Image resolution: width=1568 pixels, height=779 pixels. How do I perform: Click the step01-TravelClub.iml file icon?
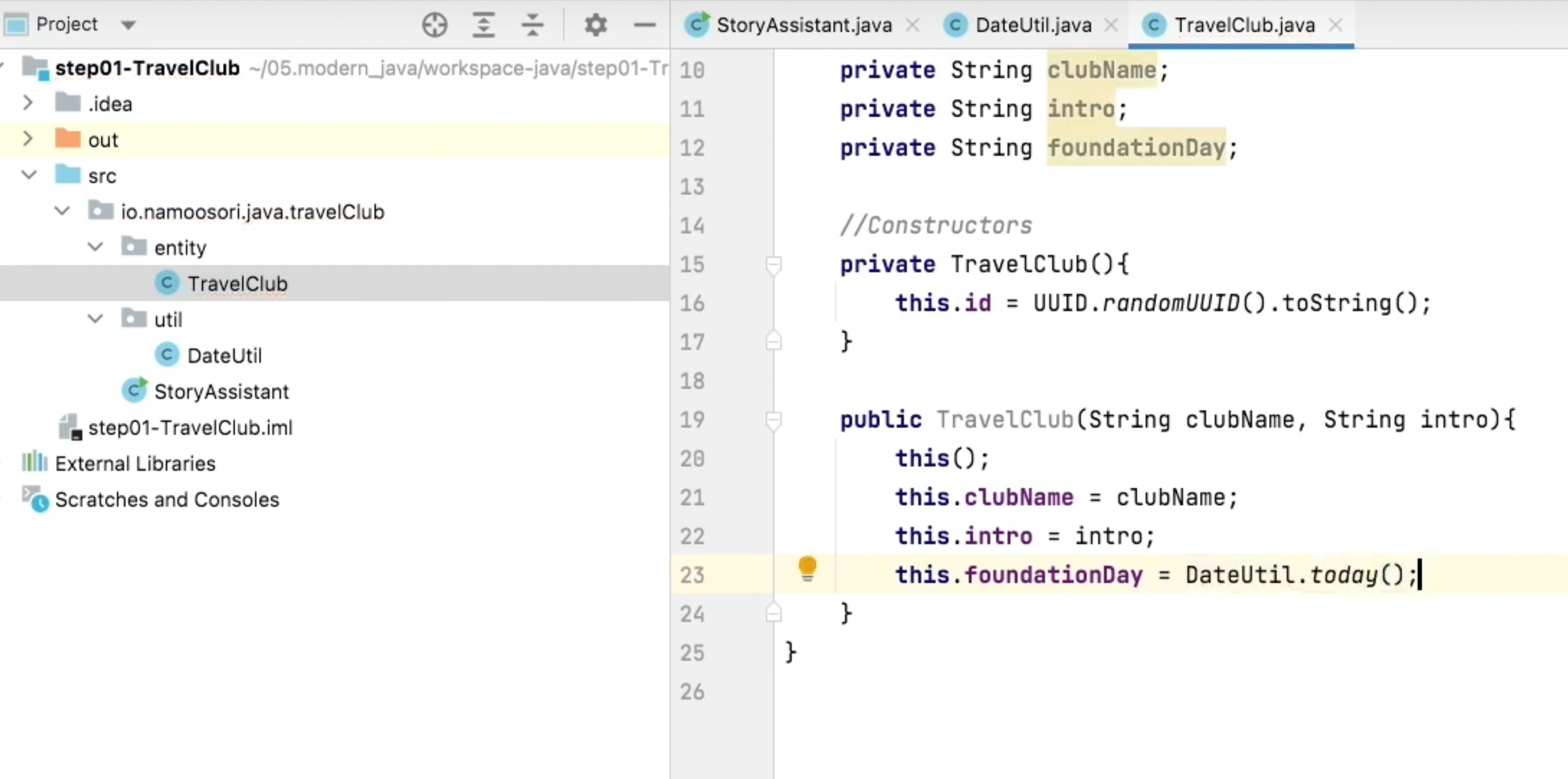[70, 427]
